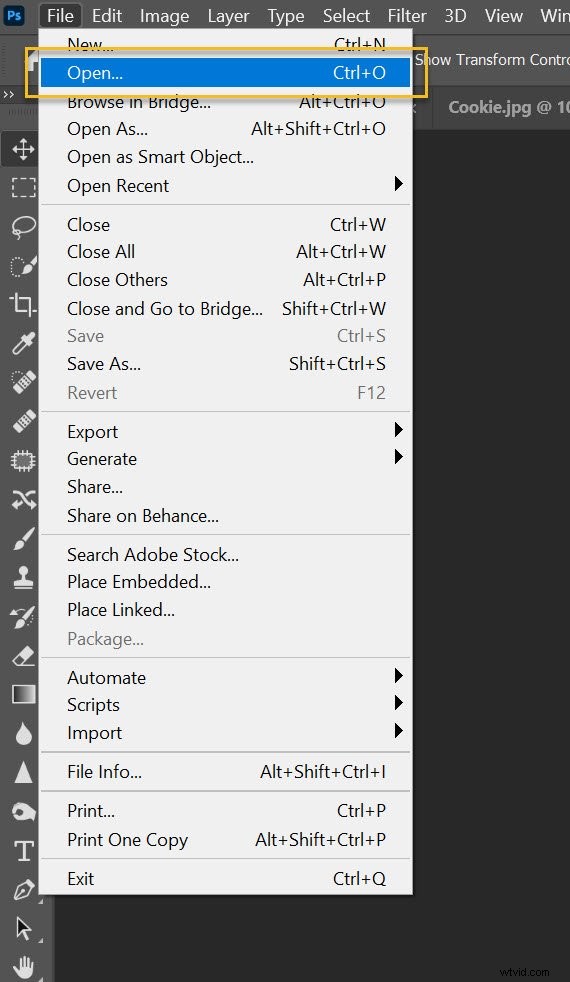Choose Open as Smart Object...
Viewport: 570px width, 982px height.
(x=225, y=157)
